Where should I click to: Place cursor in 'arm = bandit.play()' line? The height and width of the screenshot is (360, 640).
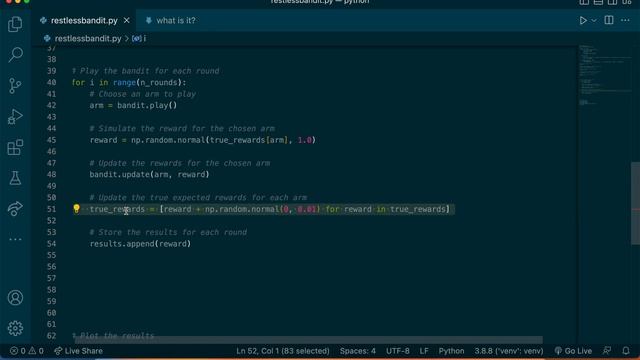[x=133, y=105]
